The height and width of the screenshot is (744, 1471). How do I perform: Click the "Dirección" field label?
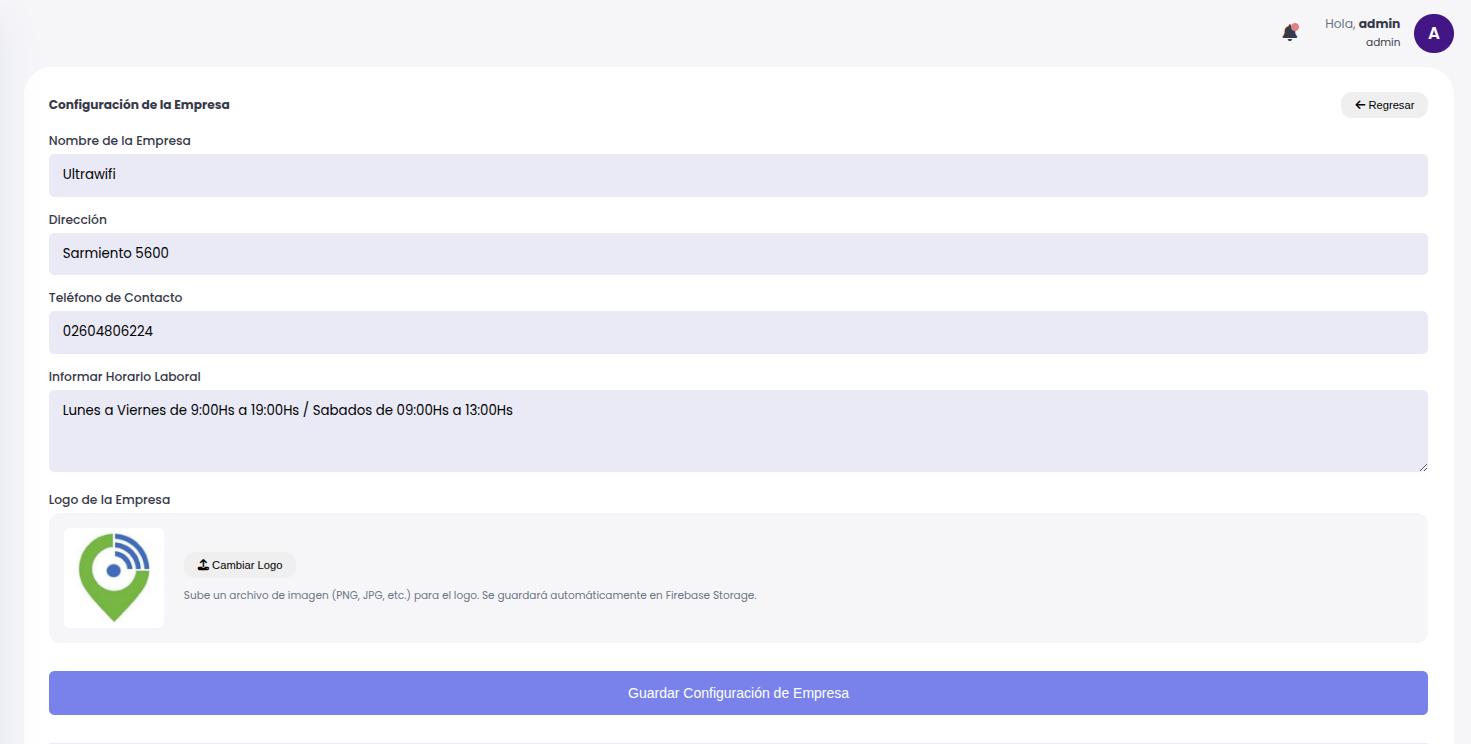coord(78,220)
